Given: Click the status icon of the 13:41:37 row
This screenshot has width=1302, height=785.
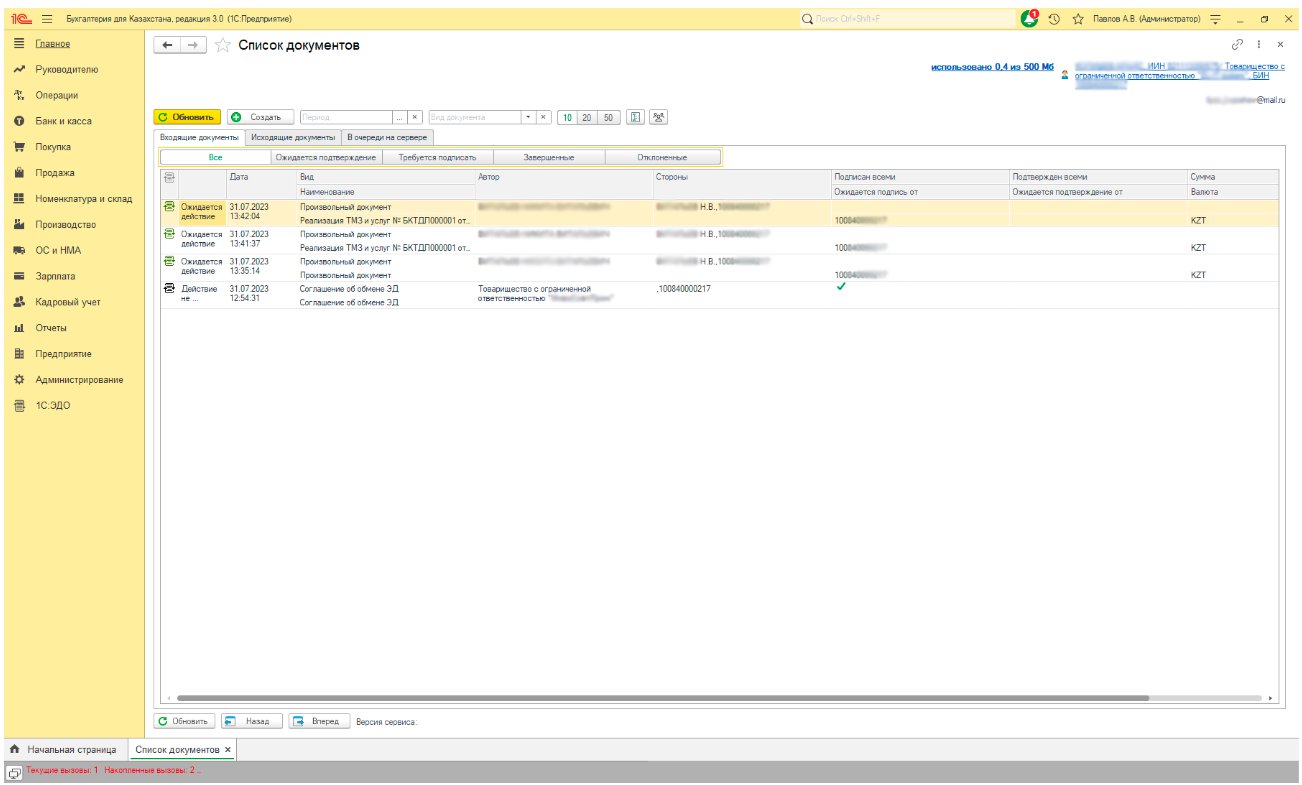Looking at the screenshot, I should [x=170, y=234].
